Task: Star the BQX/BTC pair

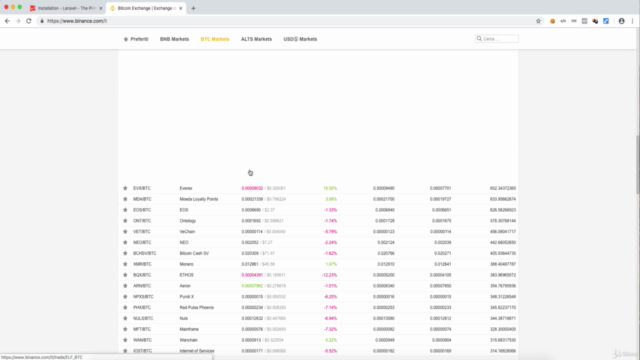Action: pos(125,275)
